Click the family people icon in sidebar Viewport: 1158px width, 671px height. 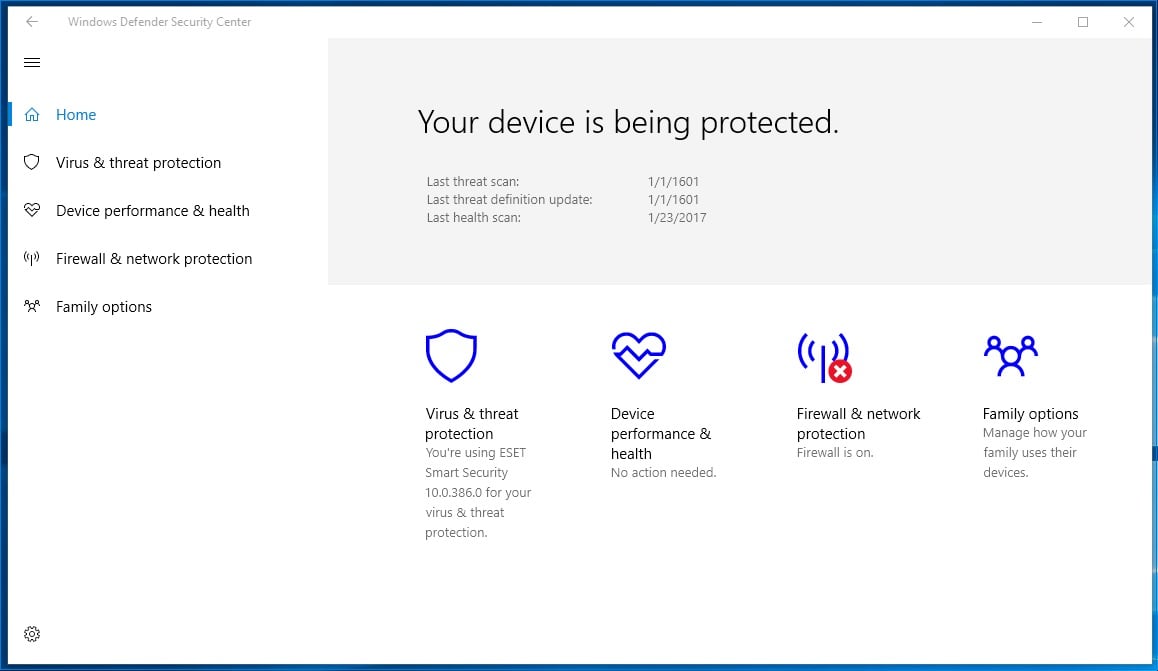32,306
